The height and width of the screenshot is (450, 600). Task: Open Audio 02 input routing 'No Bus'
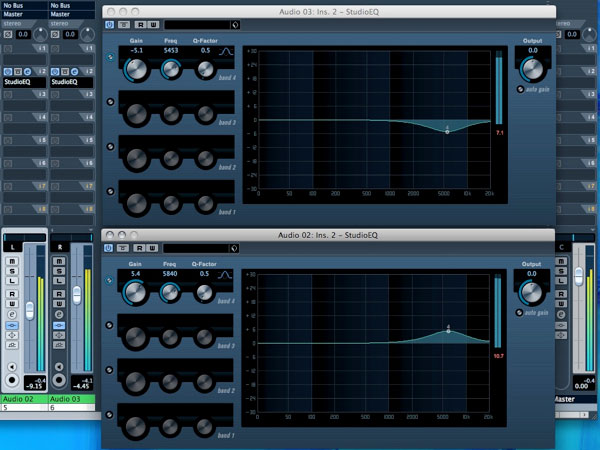[24, 5]
